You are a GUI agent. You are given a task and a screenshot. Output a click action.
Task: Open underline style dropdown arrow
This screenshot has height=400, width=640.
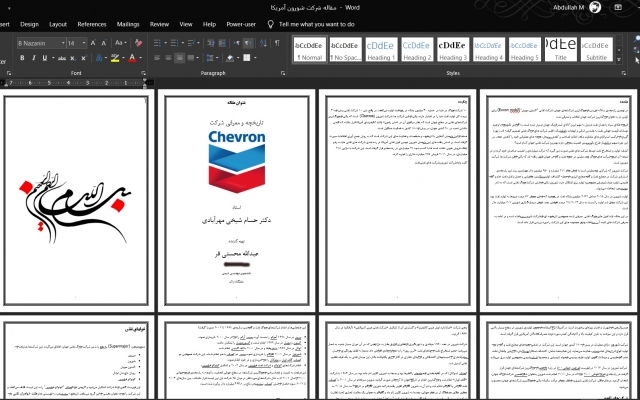coord(53,58)
